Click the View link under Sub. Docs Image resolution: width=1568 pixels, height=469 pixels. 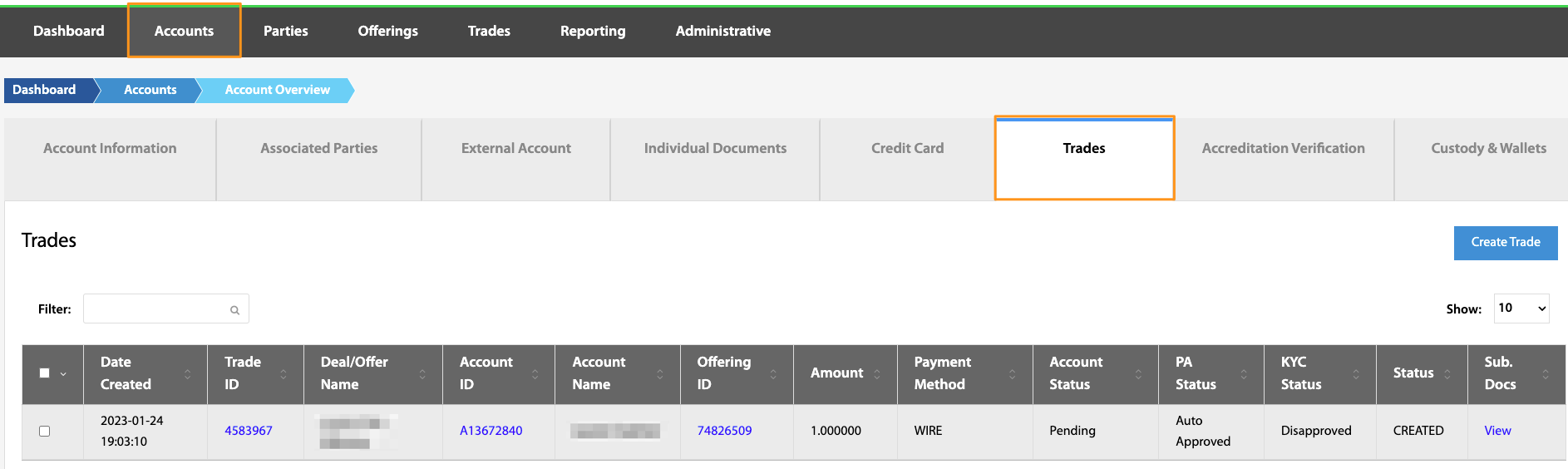(x=1498, y=431)
